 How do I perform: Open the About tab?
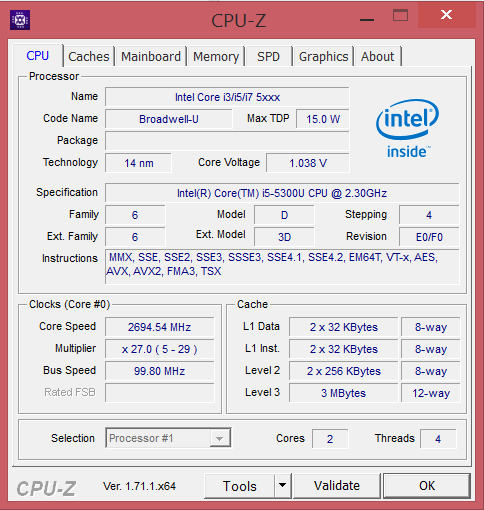378,56
